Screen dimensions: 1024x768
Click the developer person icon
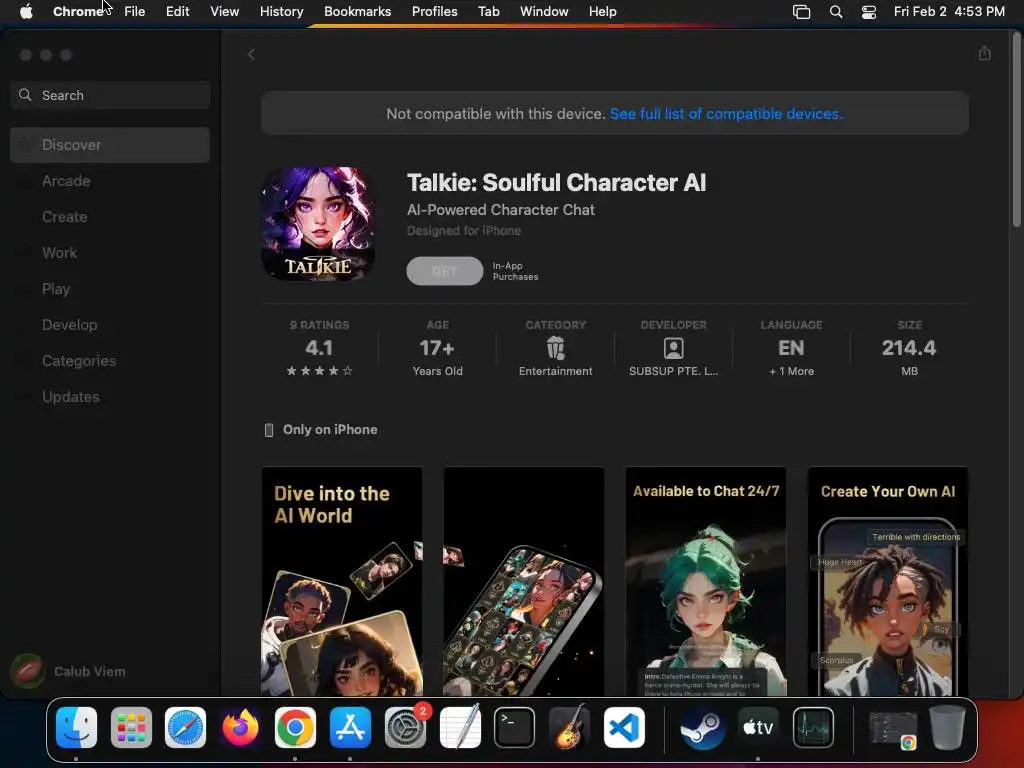[x=673, y=348]
